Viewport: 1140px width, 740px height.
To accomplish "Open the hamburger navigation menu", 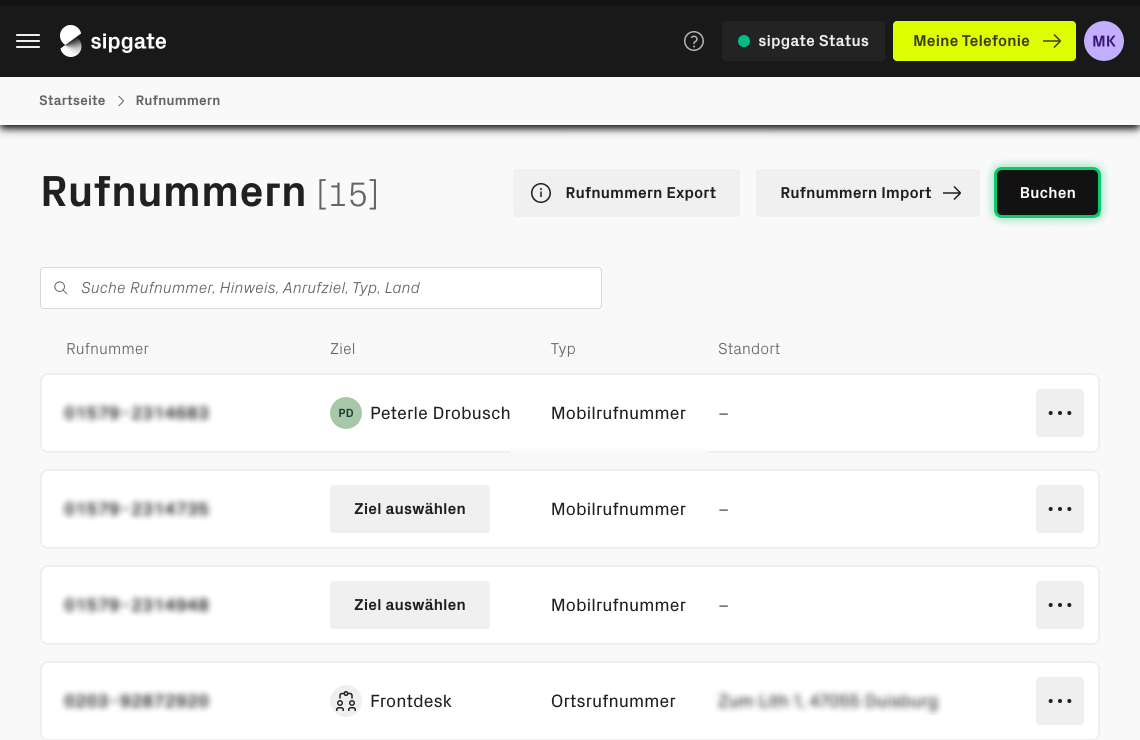I will (x=28, y=41).
